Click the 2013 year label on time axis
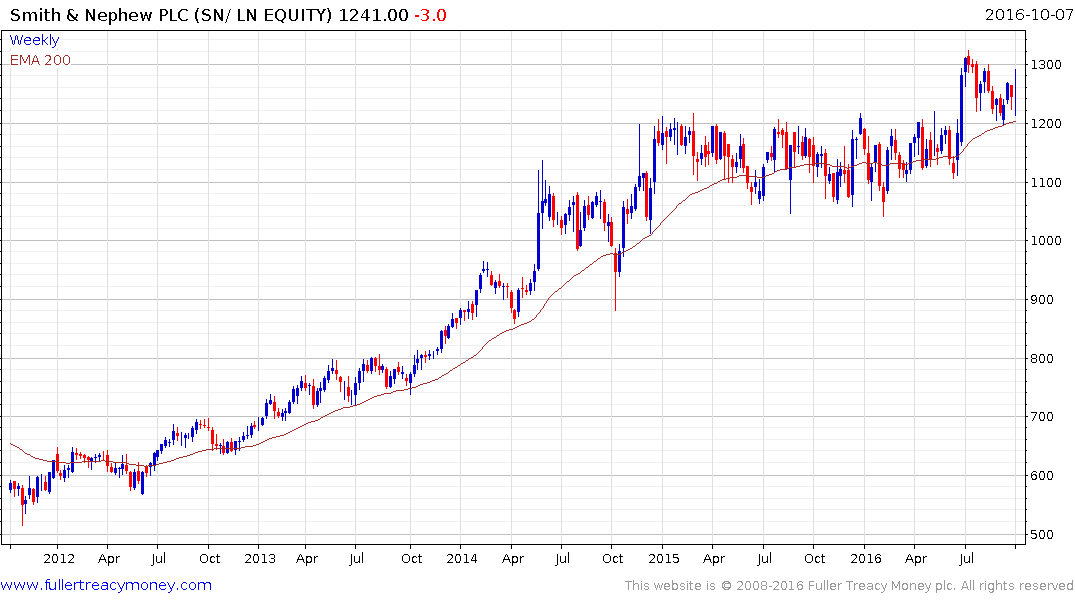1075x600 pixels. 260,559
